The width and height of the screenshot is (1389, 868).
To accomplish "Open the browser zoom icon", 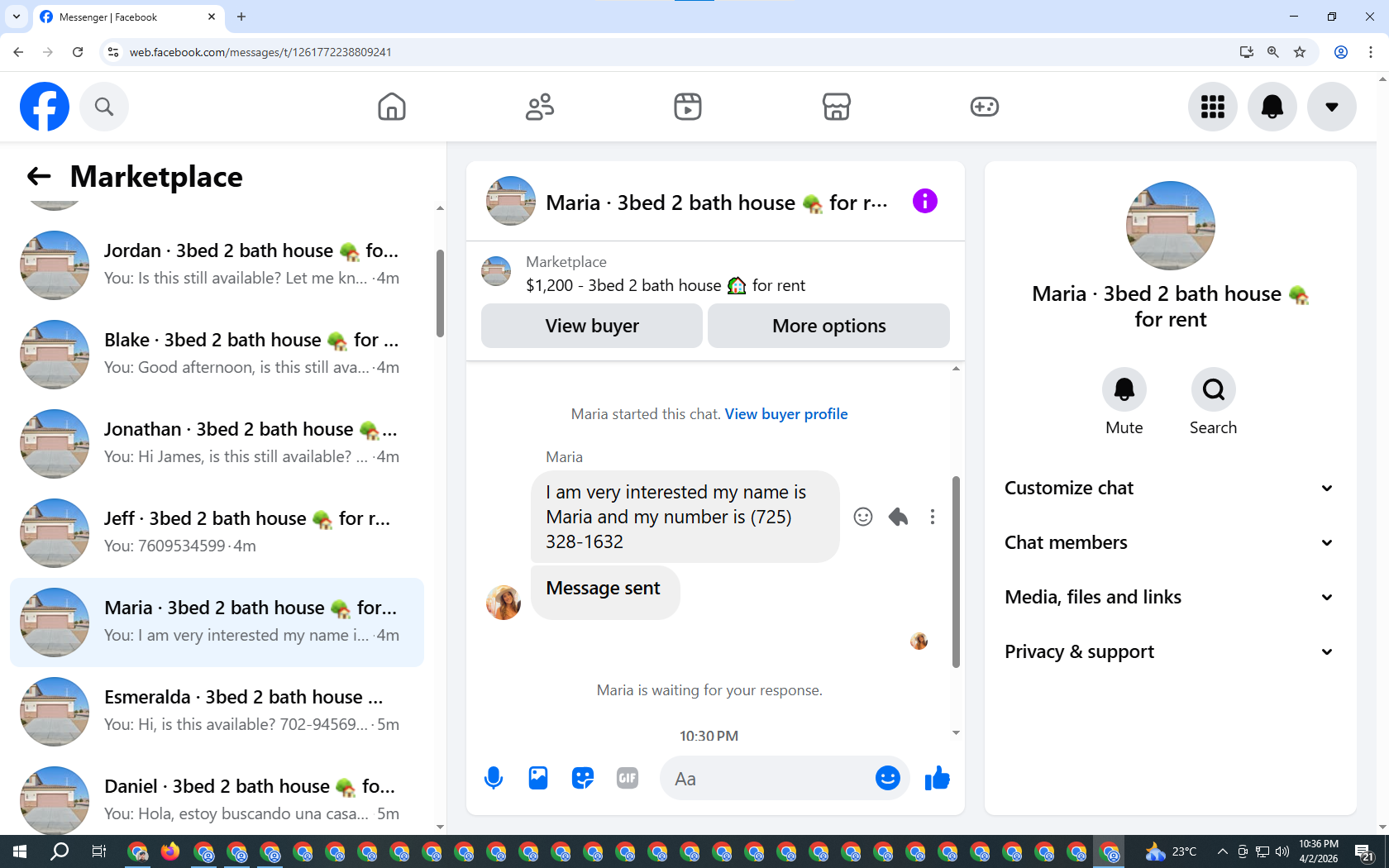I will (x=1273, y=52).
